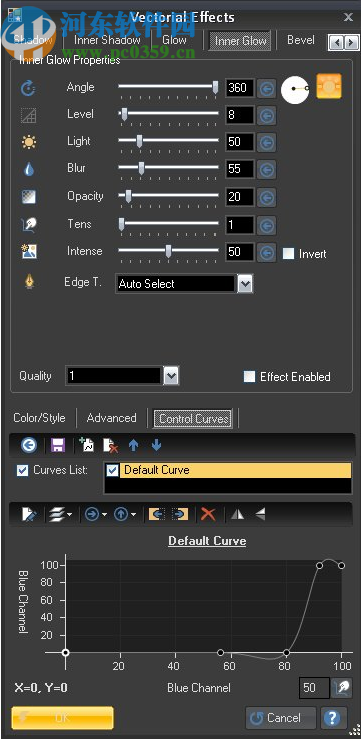Open the Advanced tab
The width and height of the screenshot is (361, 742).
[x=112, y=418]
